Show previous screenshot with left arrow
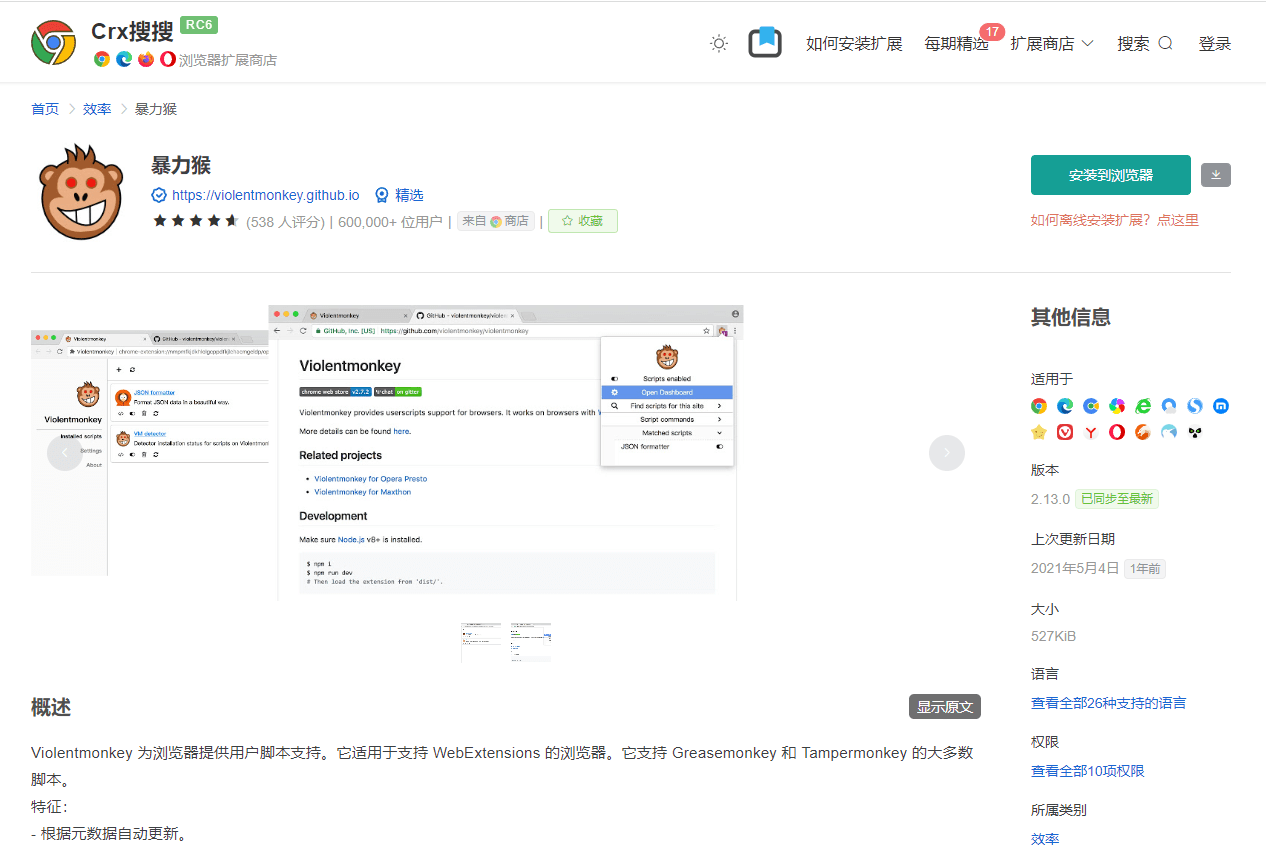Image resolution: width=1266 pixels, height=846 pixels. [x=65, y=453]
